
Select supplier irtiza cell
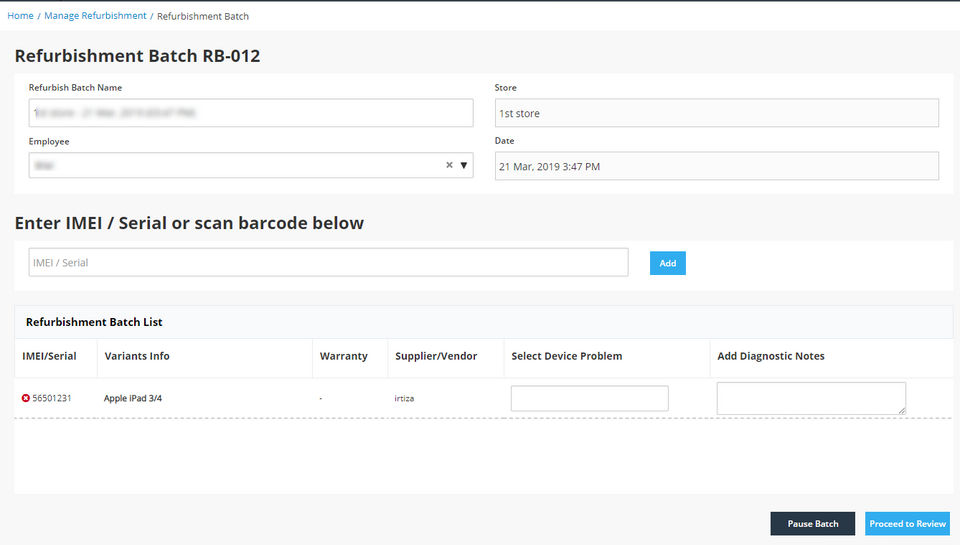coord(404,398)
